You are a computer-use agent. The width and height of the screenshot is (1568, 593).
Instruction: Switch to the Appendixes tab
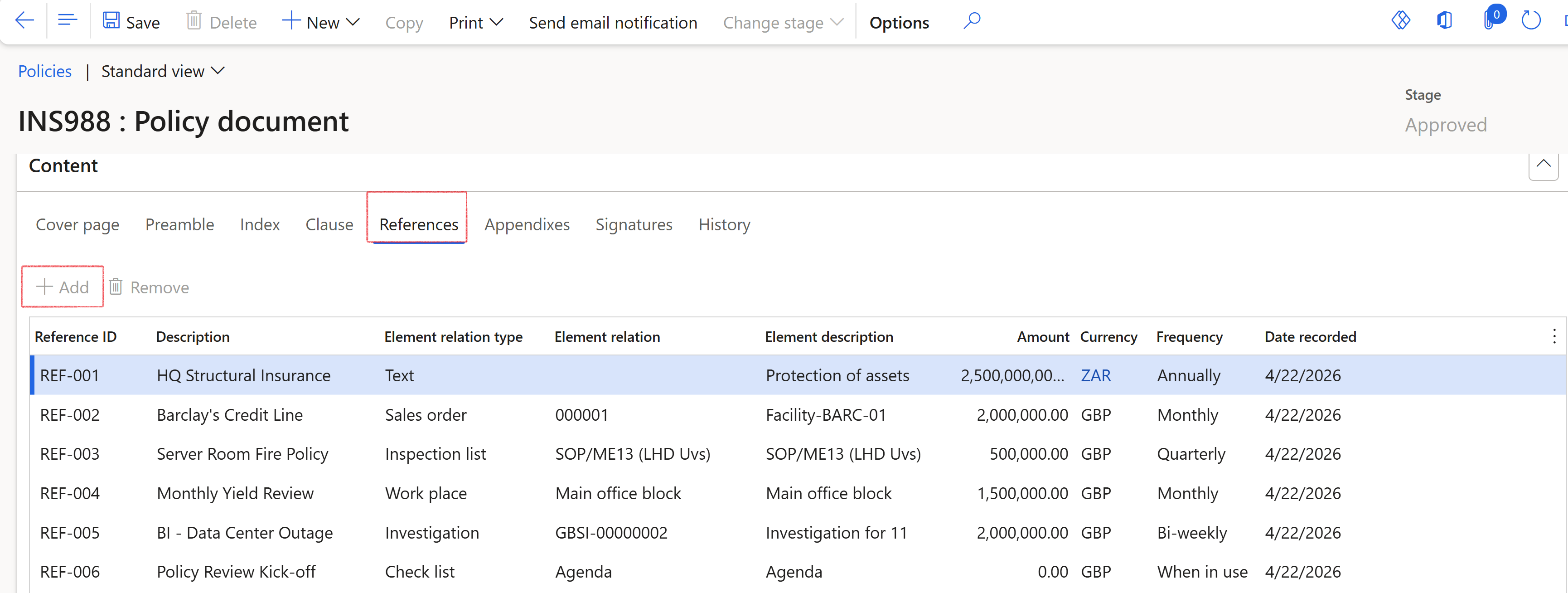(x=527, y=225)
